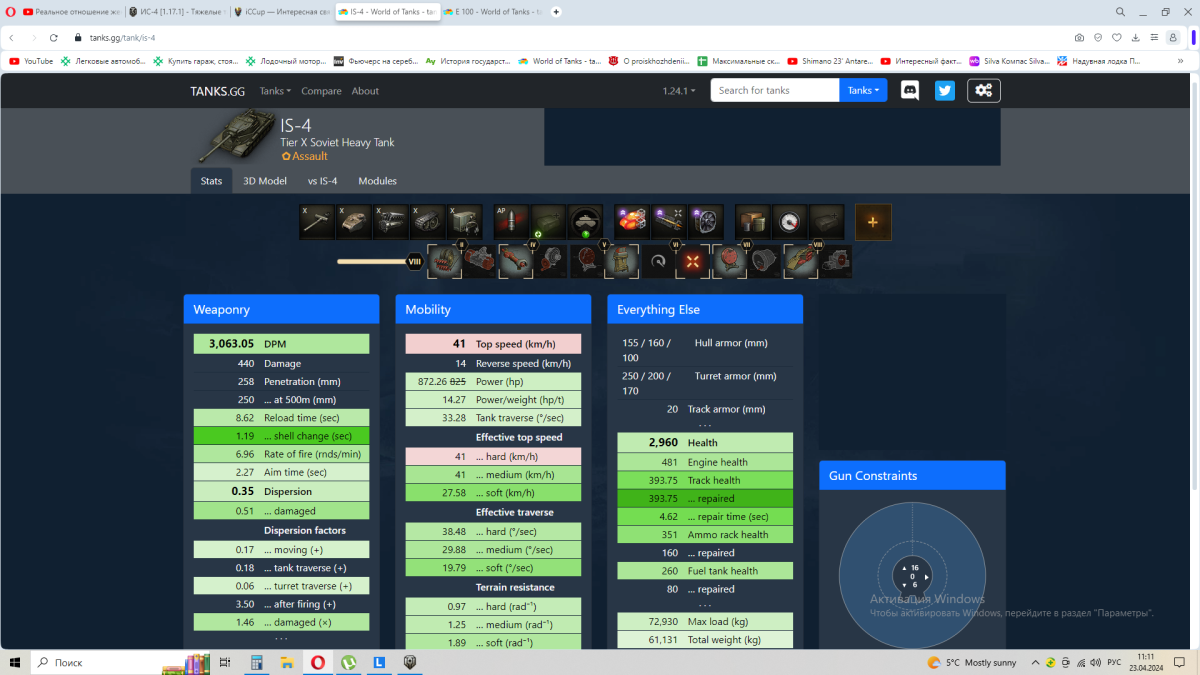Toggle the circular arrow field mod at tier VI
This screenshot has width=1200, height=675.
tap(658, 261)
